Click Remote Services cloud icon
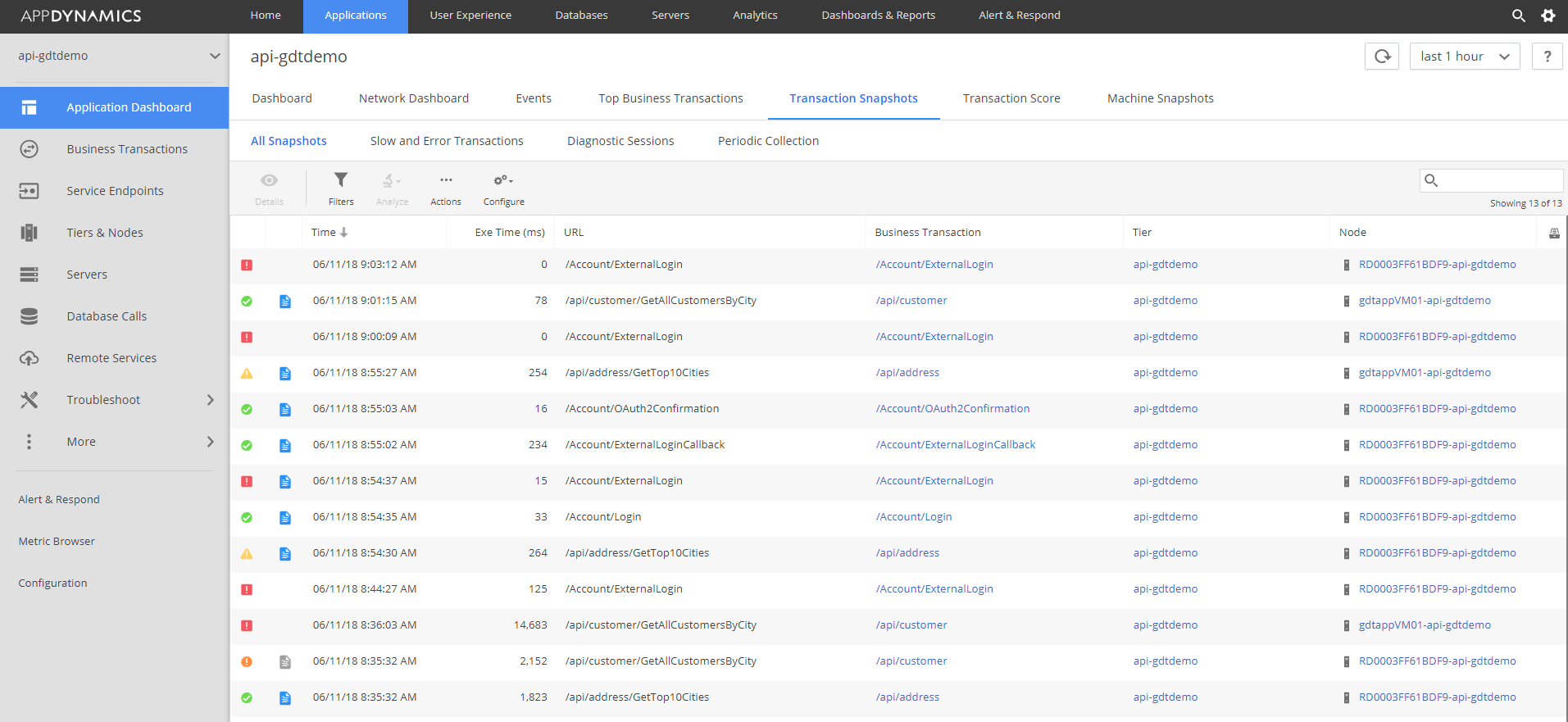 pos(30,358)
